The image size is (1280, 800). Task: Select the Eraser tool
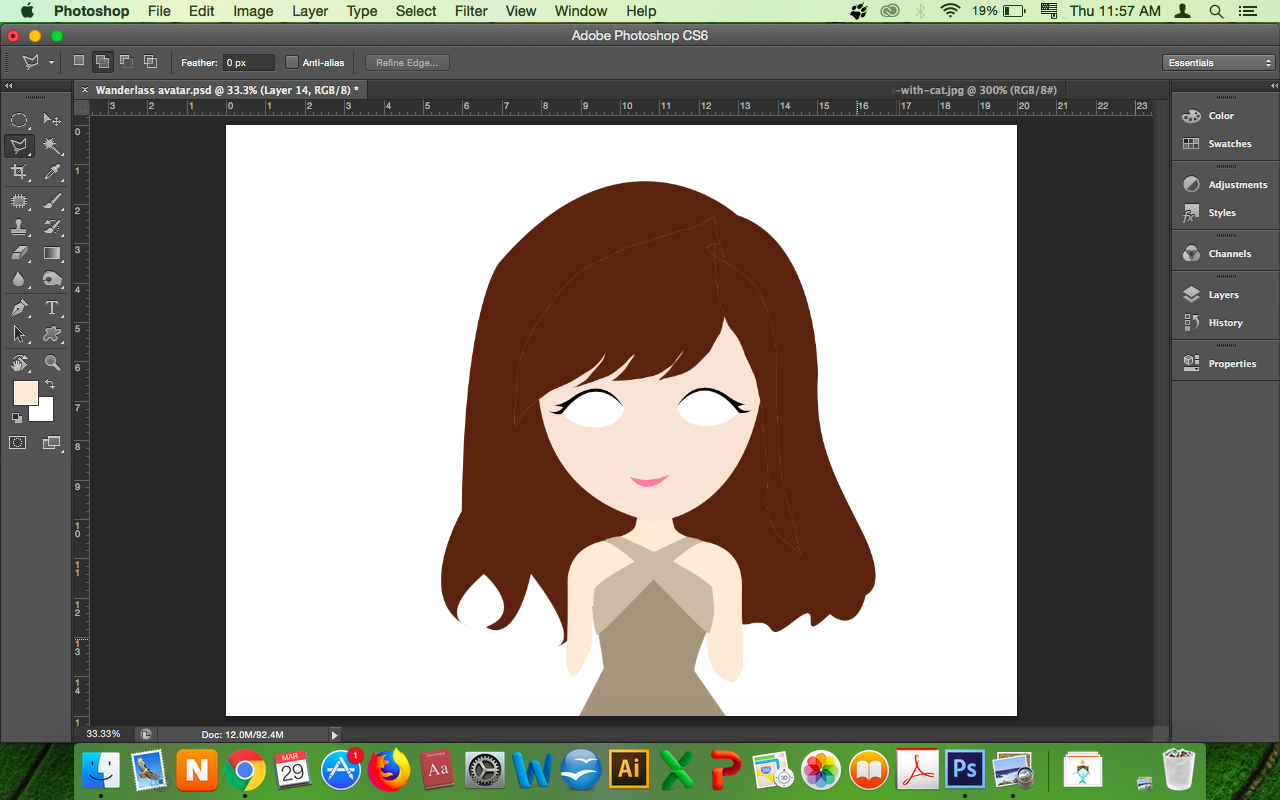tap(19, 253)
